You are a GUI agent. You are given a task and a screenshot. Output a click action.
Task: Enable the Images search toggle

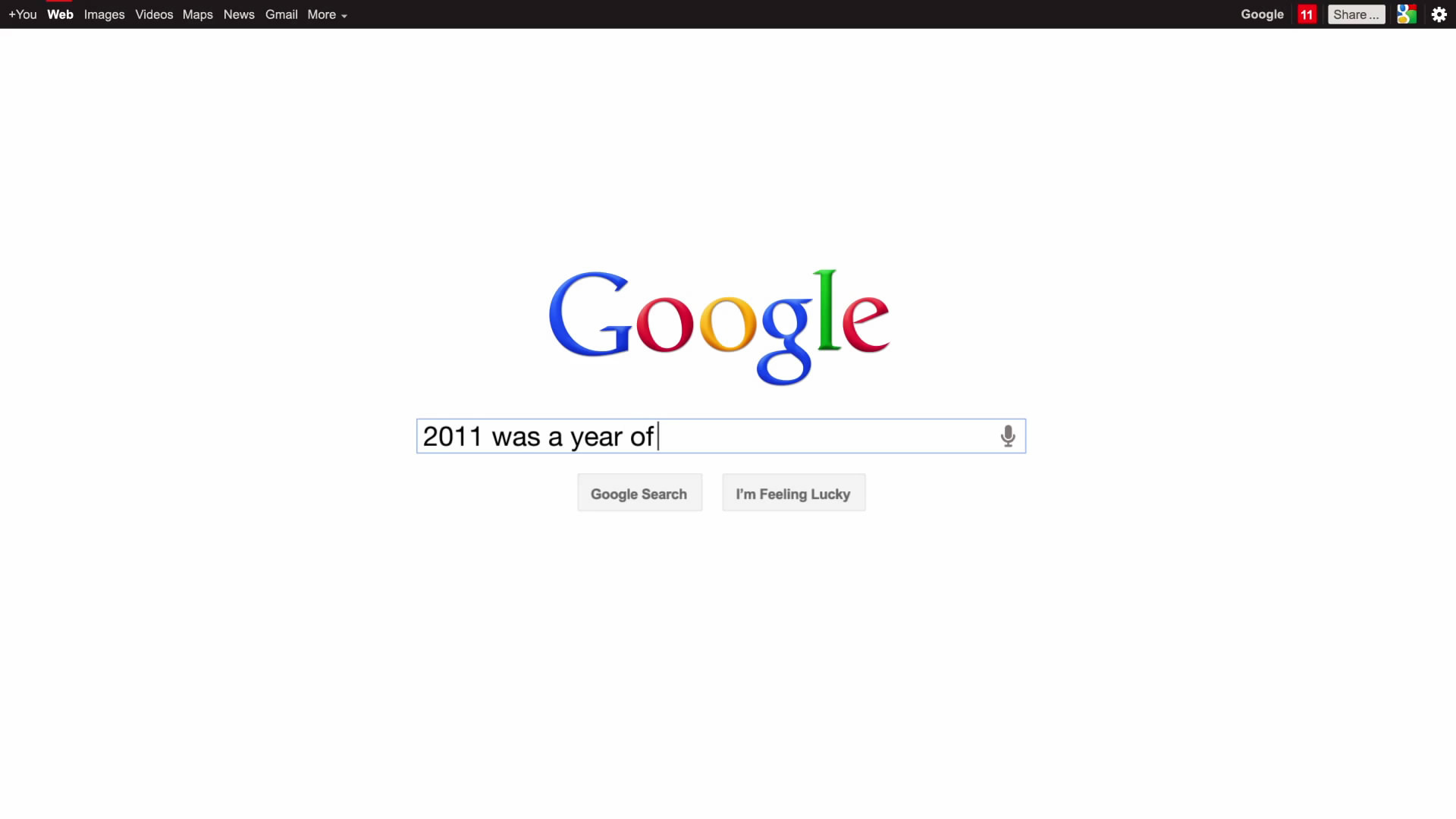pyautogui.click(x=104, y=14)
